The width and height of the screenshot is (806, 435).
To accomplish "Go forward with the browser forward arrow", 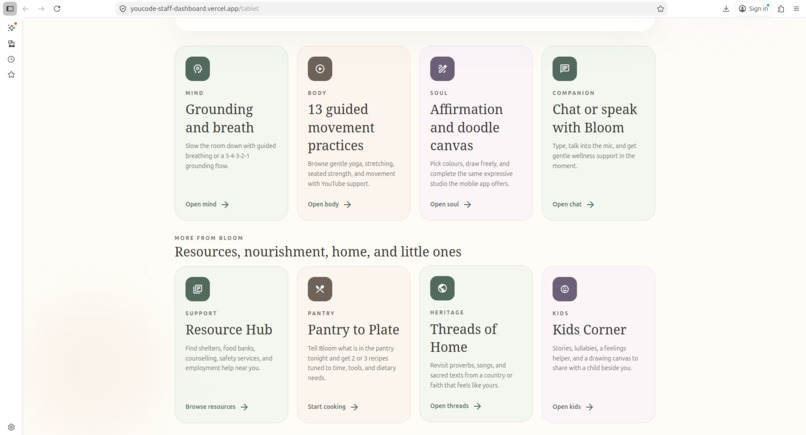I will pos(41,9).
